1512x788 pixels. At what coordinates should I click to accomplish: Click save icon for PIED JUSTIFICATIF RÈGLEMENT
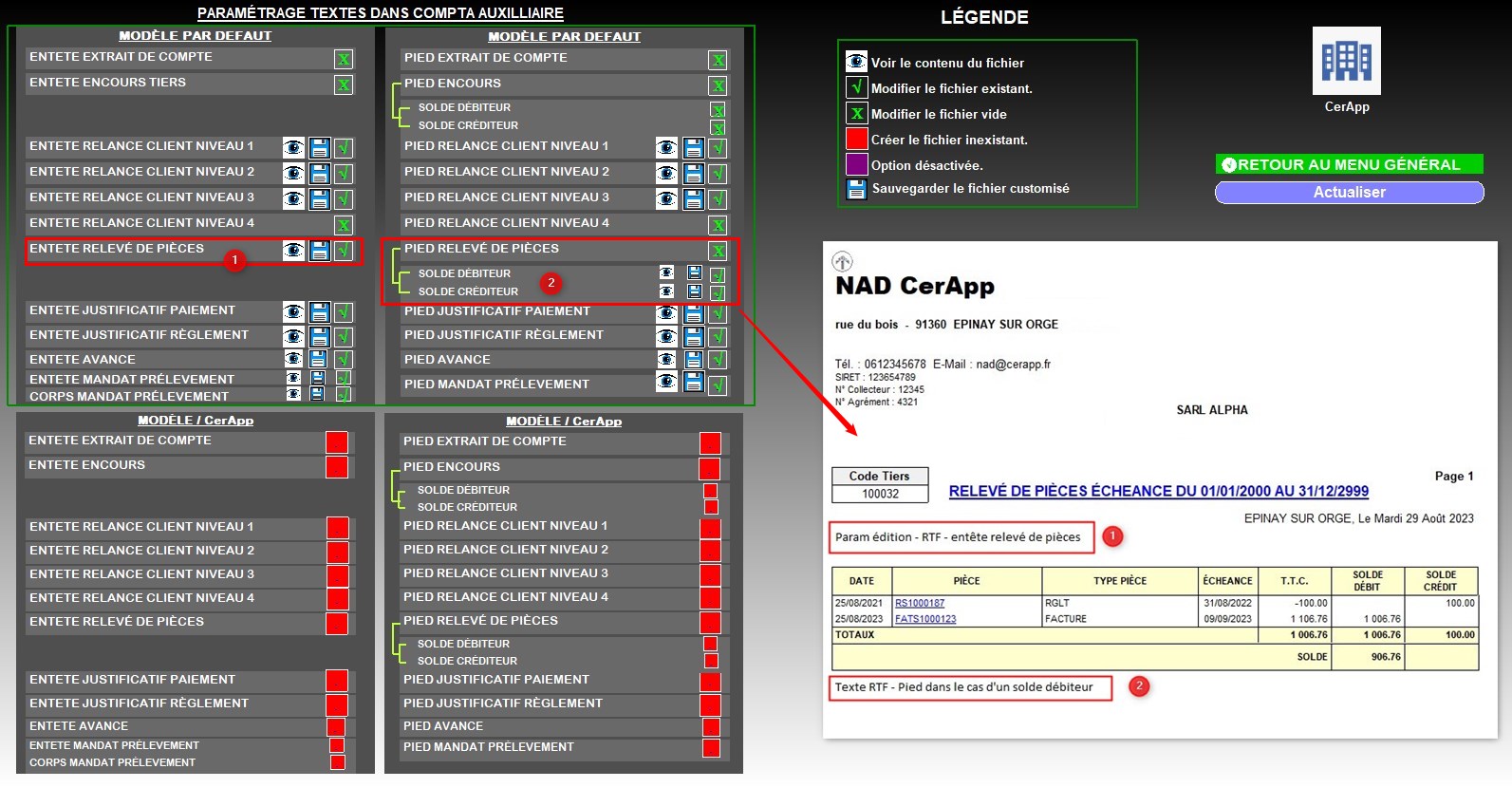694,337
